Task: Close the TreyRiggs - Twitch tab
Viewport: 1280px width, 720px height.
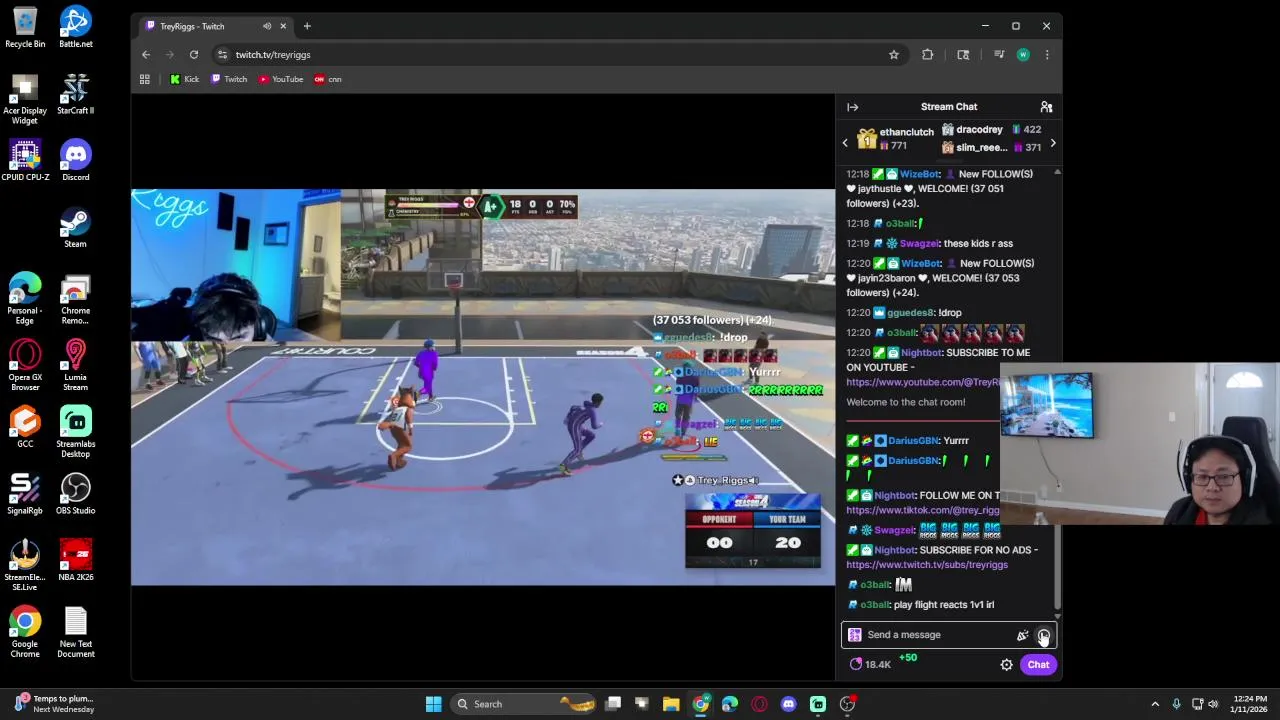Action: [283, 26]
